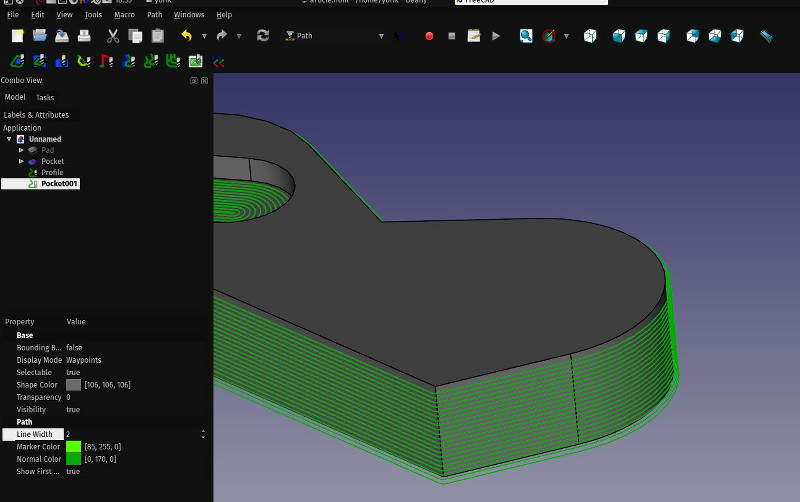
Task: Switch to the Tasks tab
Action: [x=45, y=97]
